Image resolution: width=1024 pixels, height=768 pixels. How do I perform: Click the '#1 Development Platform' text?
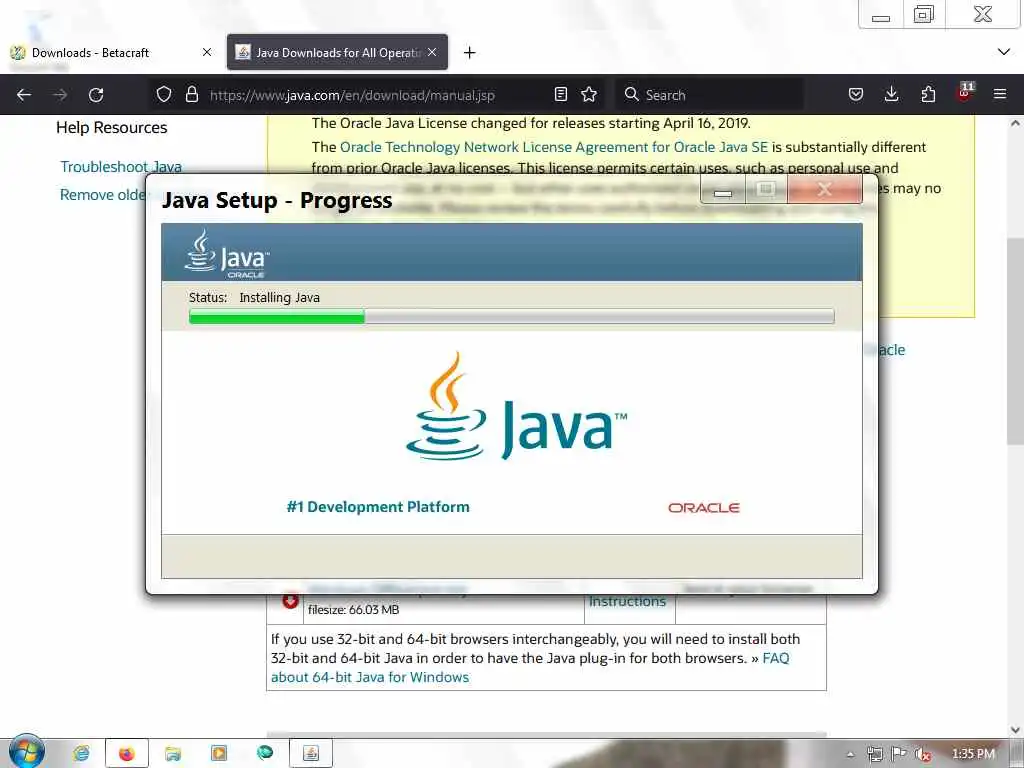click(377, 507)
